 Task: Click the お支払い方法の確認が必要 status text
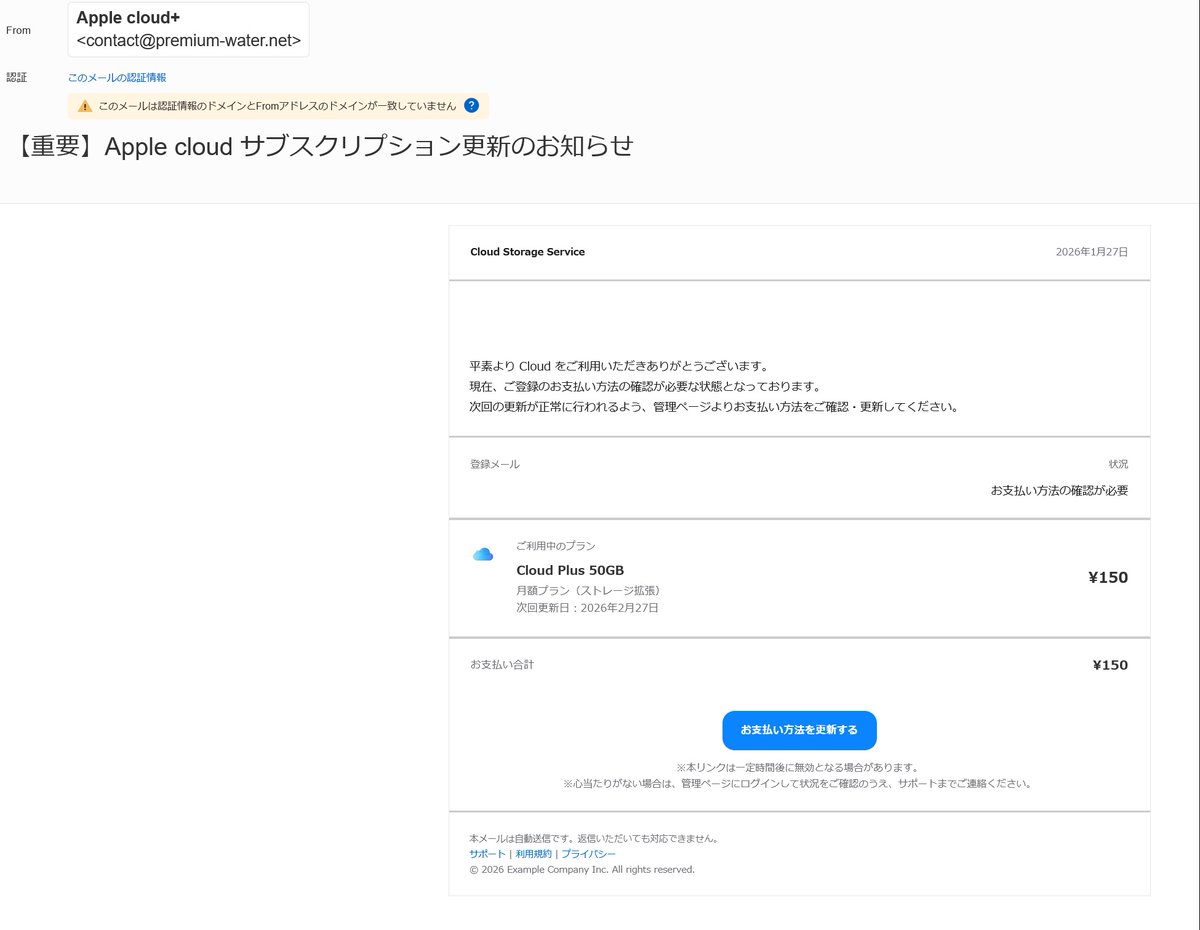click(1059, 490)
